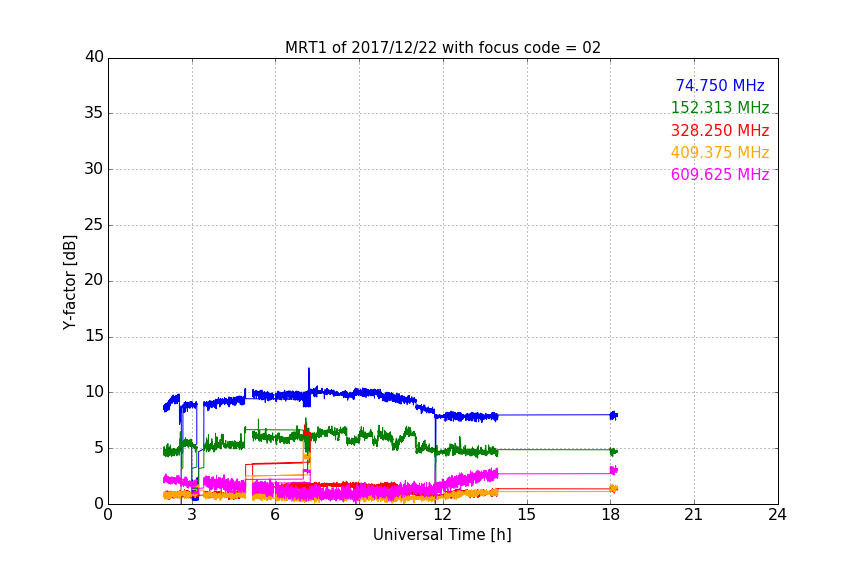Click y-axis tick label 35

[x=94, y=113]
